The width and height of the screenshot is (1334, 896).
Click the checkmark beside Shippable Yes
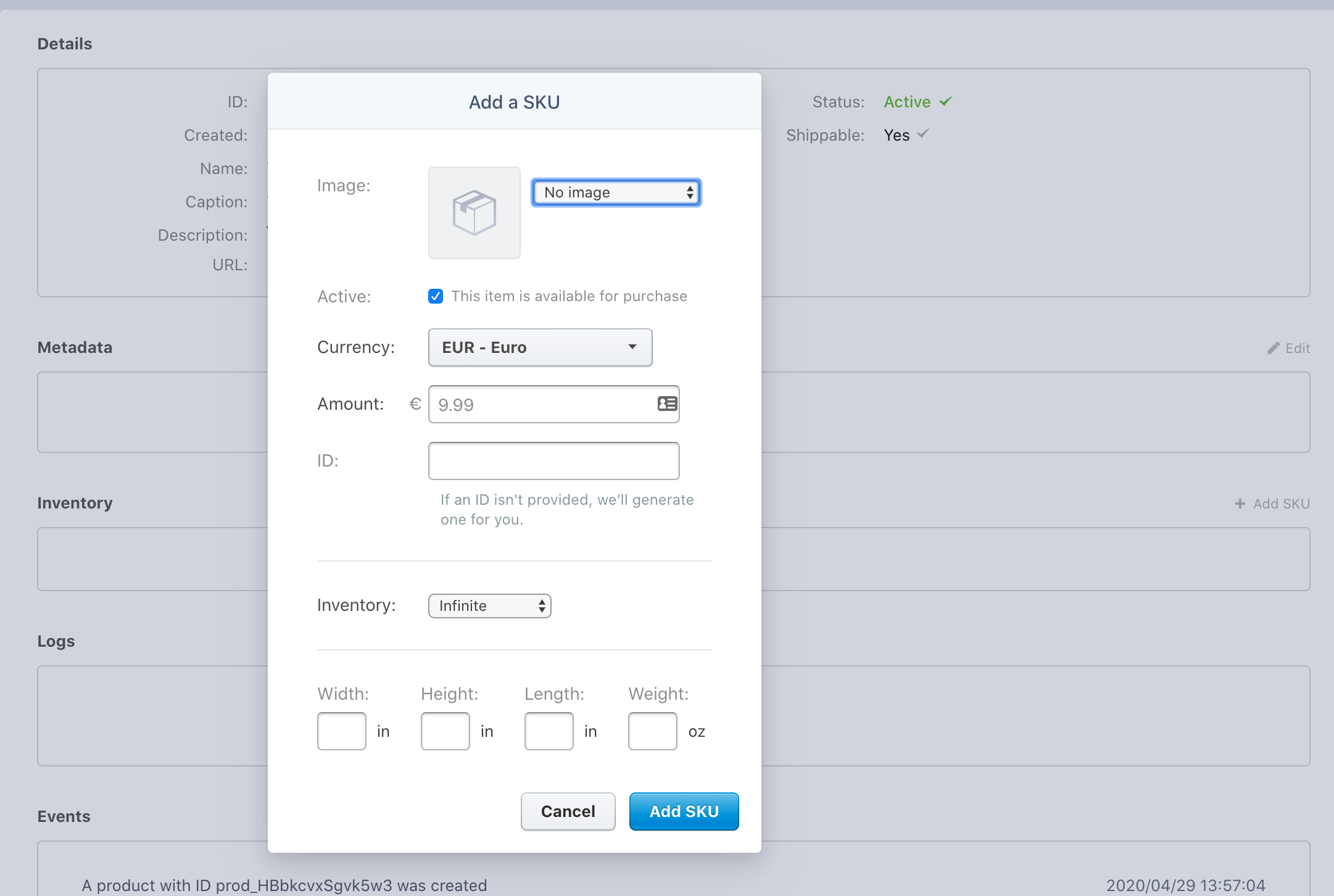click(x=922, y=135)
